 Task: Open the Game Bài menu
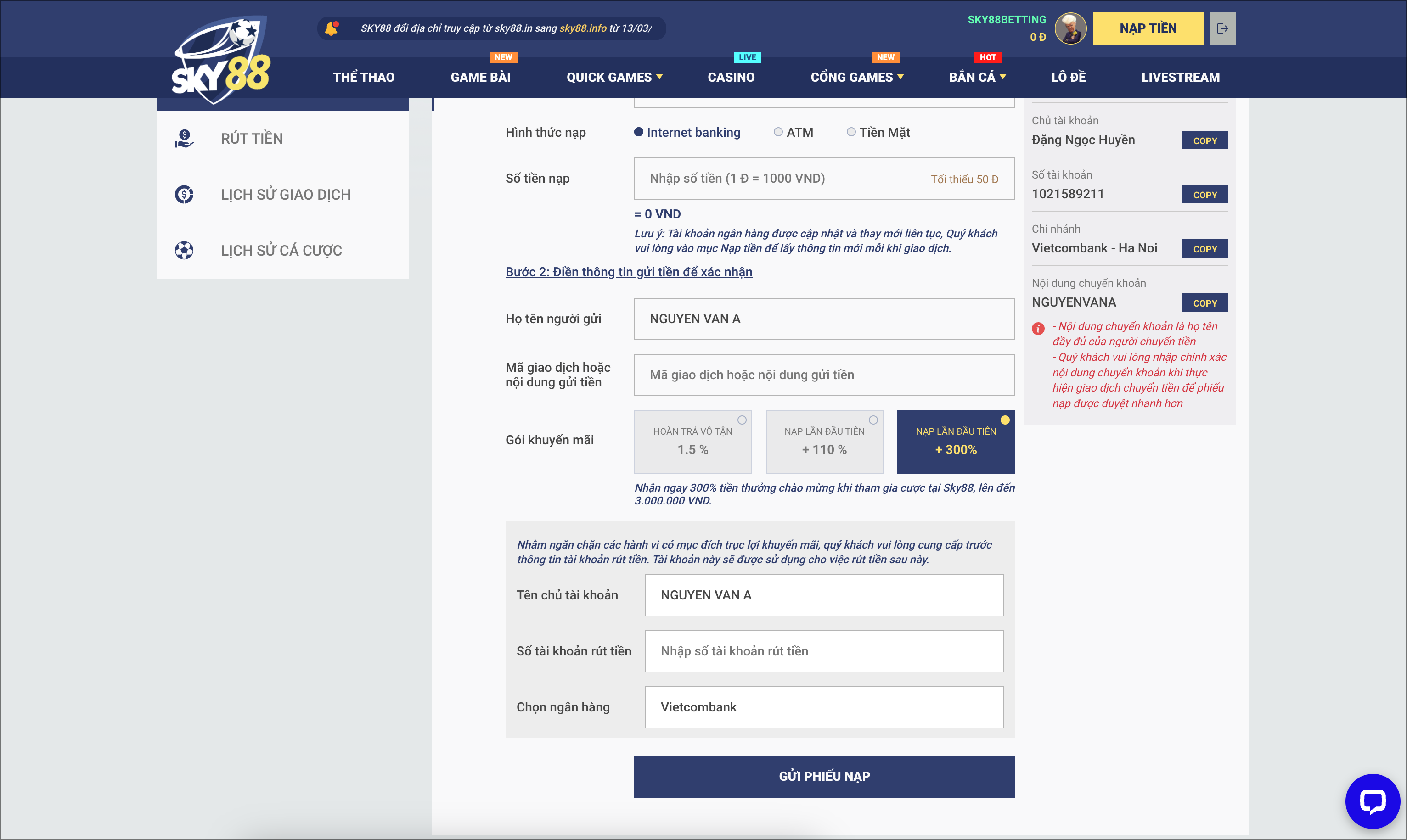(480, 77)
